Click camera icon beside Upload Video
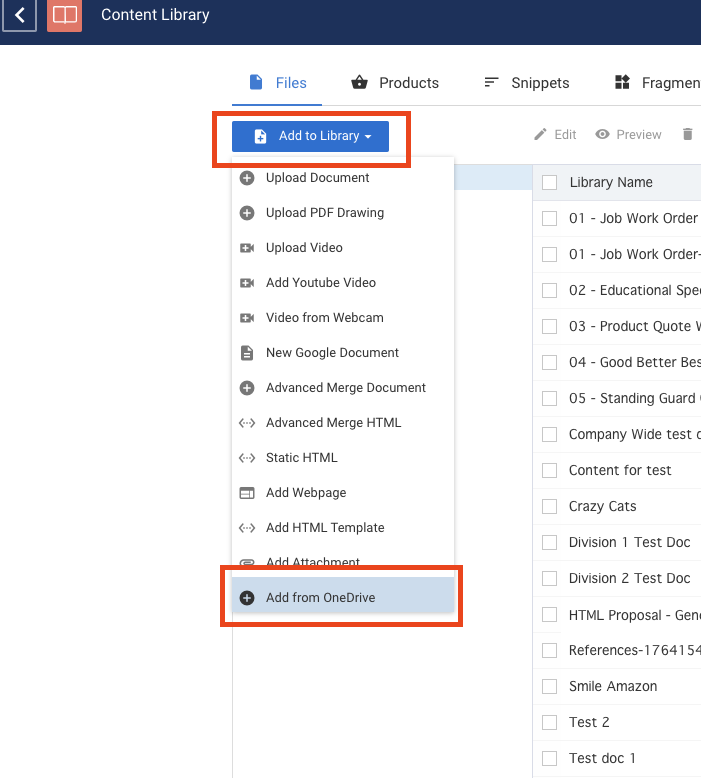The image size is (701, 778). coord(247,248)
